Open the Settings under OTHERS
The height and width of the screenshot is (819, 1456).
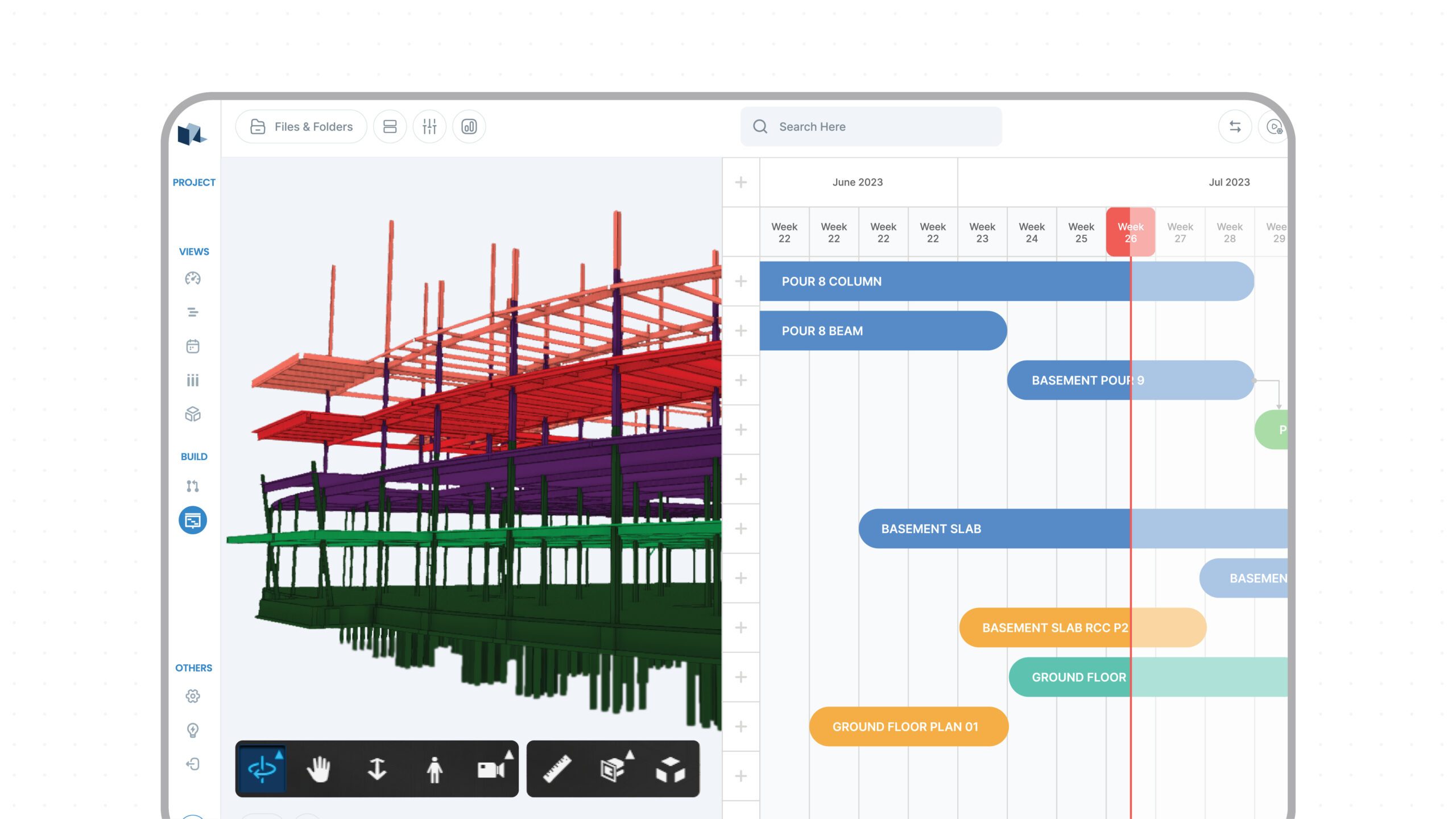(193, 696)
